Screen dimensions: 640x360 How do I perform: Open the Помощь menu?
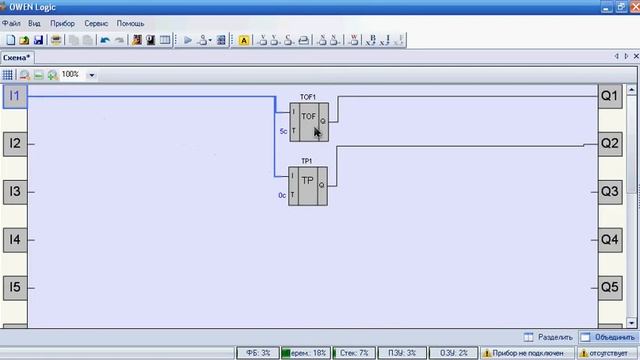[x=130, y=24]
